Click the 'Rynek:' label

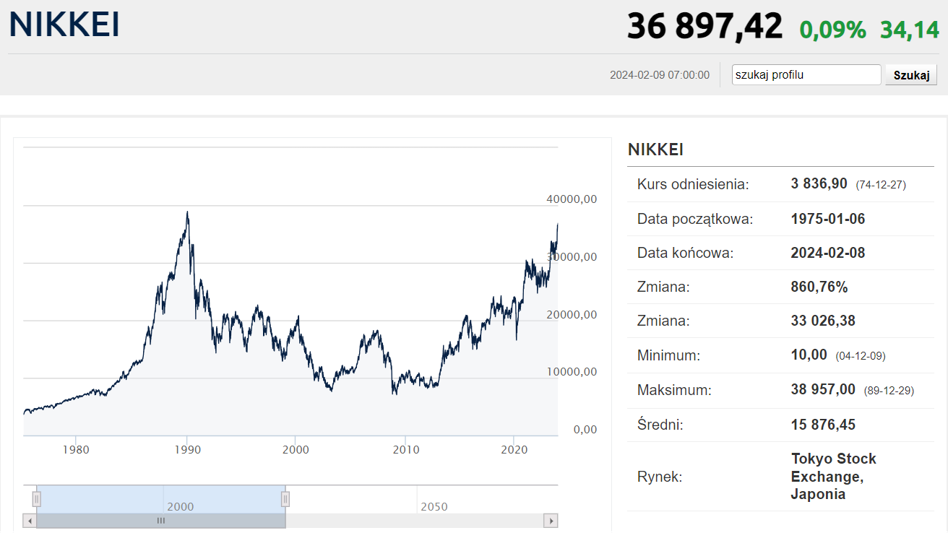659,477
